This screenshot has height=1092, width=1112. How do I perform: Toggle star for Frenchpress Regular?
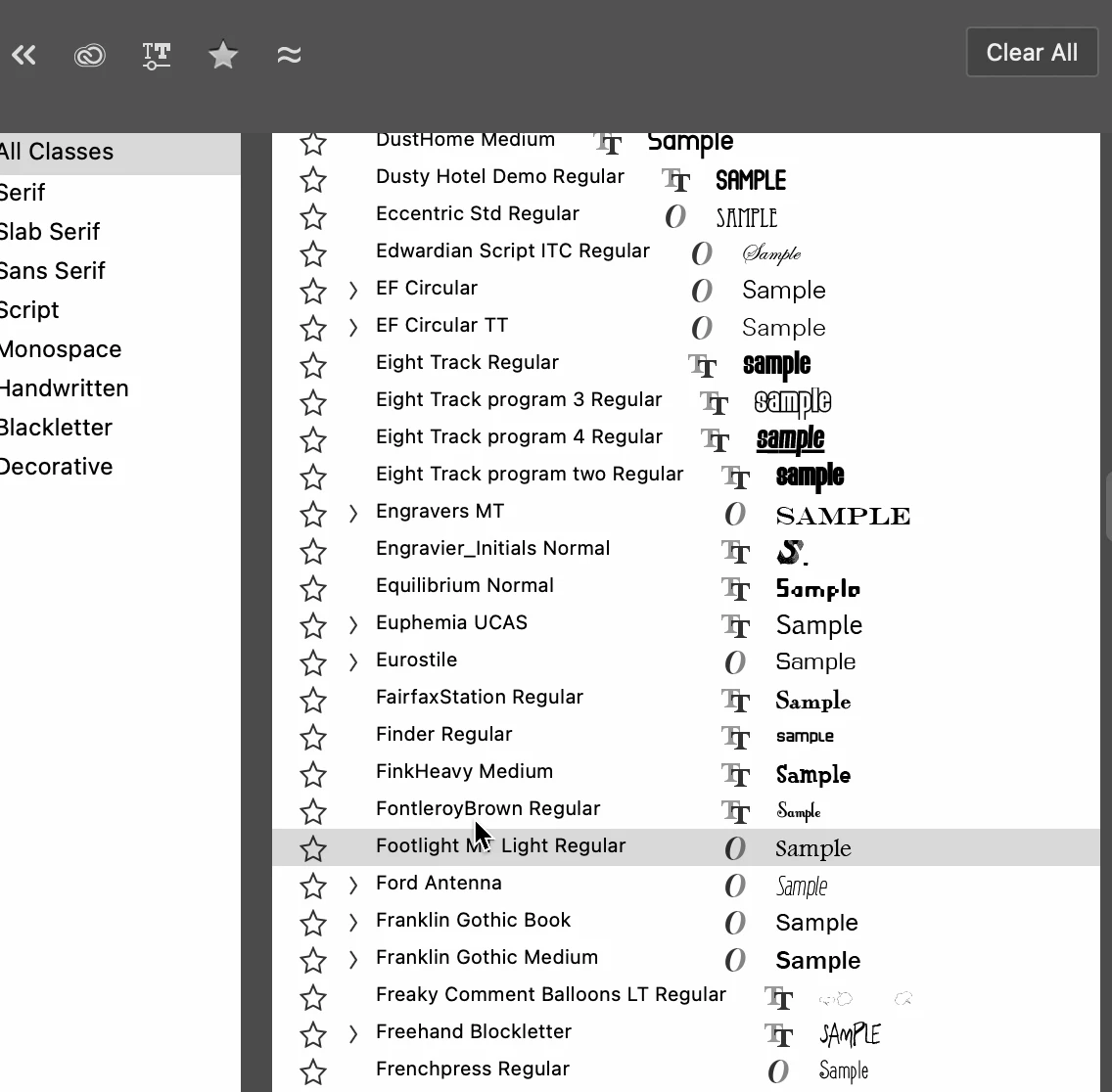pos(313,1072)
